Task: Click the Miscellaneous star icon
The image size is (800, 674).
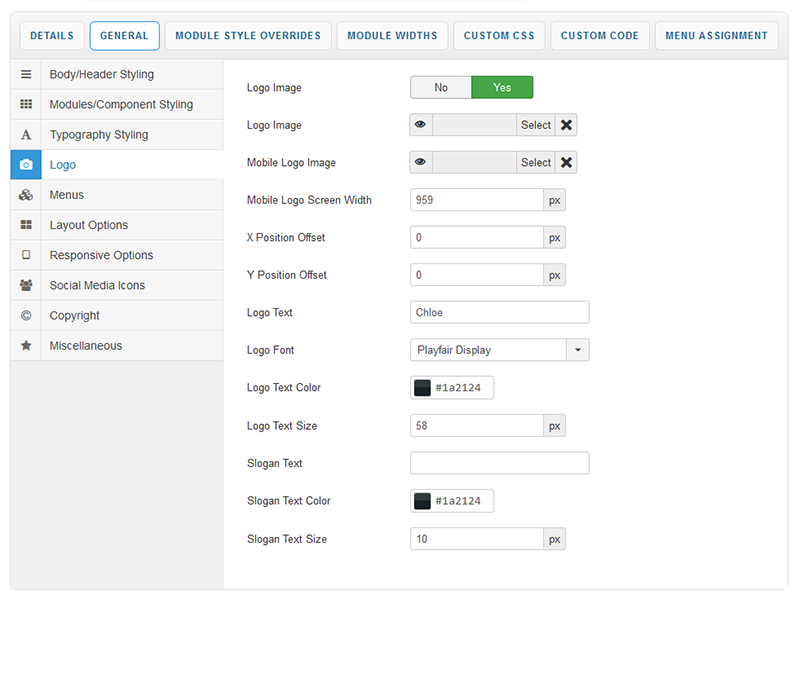Action: (x=26, y=345)
